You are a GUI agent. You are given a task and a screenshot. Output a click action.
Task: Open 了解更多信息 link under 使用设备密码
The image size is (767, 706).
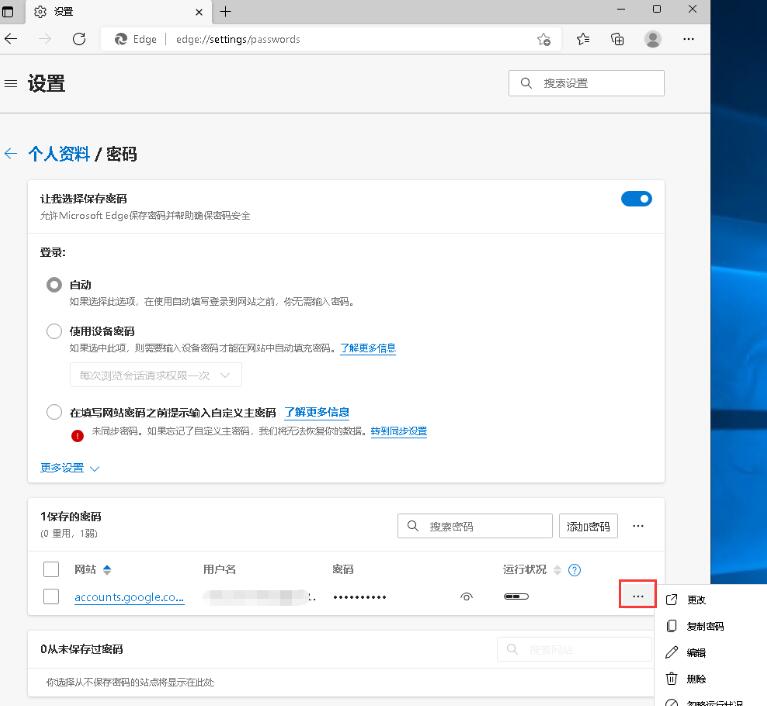[368, 348]
